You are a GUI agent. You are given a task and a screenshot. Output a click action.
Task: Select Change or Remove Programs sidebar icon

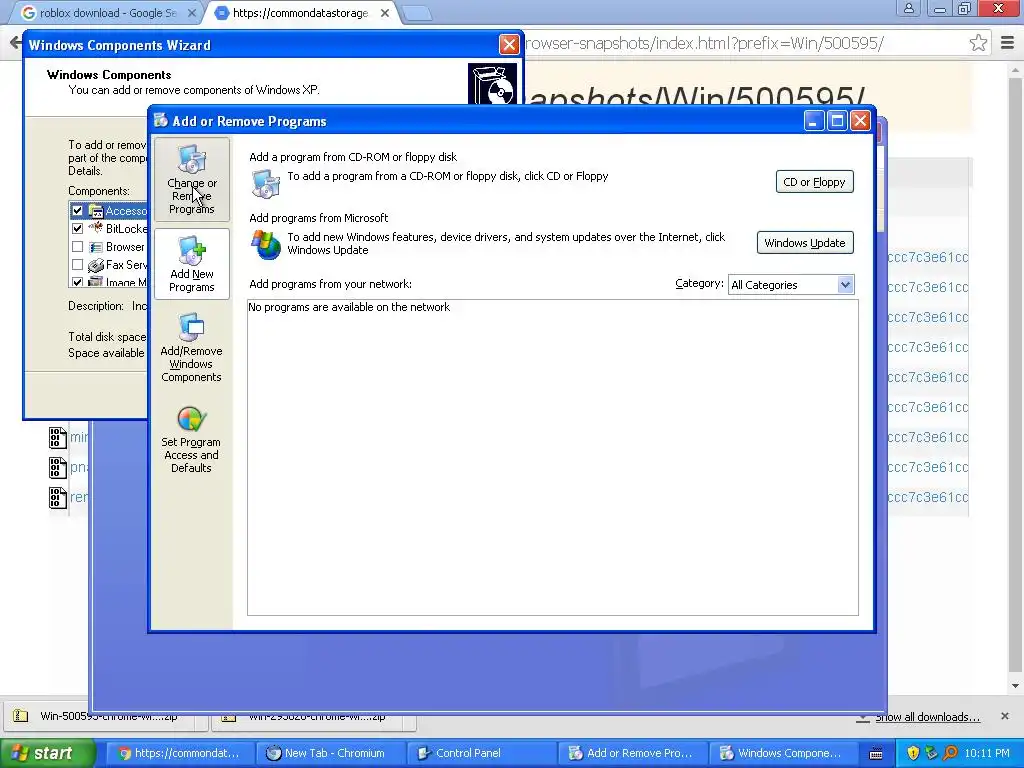tap(191, 179)
